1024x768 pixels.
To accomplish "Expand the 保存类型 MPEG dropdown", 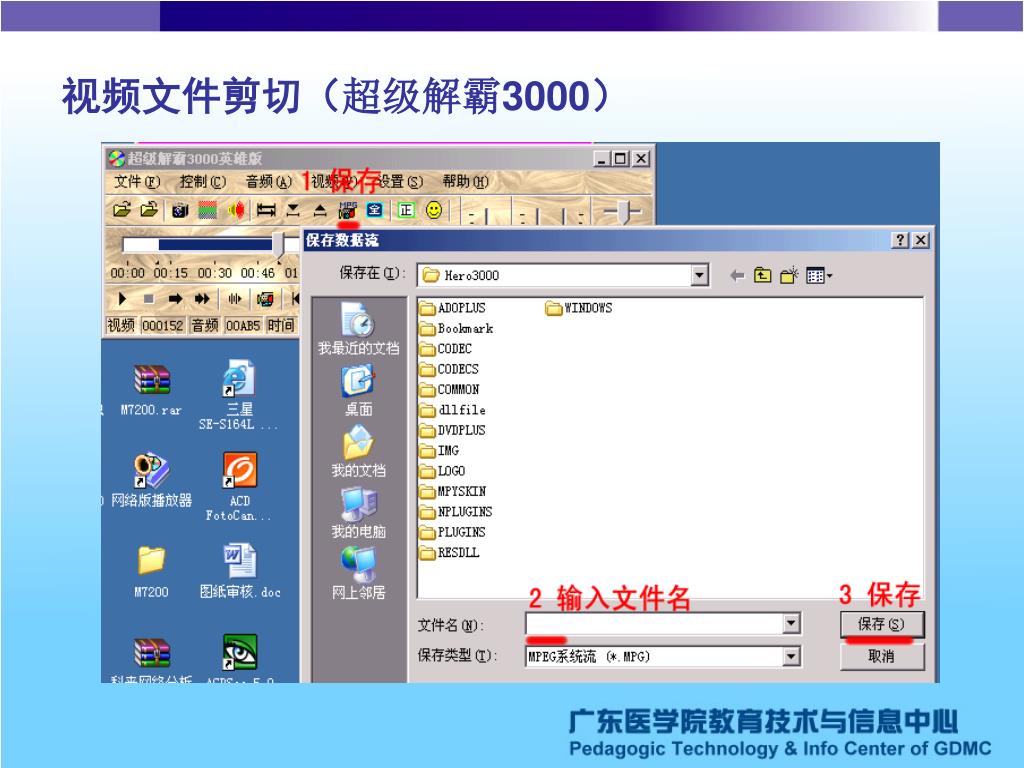I will pyautogui.click(x=791, y=656).
